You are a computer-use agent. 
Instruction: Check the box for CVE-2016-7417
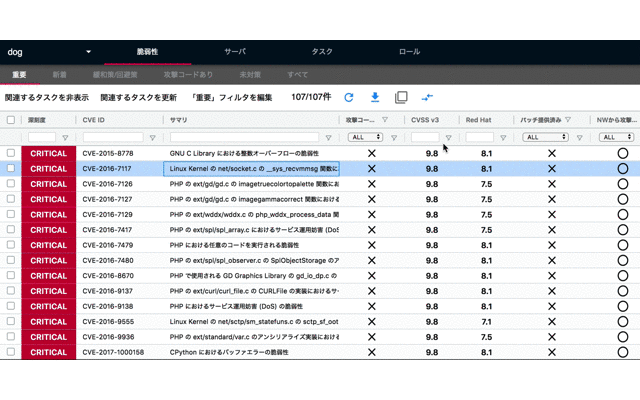click(11, 229)
